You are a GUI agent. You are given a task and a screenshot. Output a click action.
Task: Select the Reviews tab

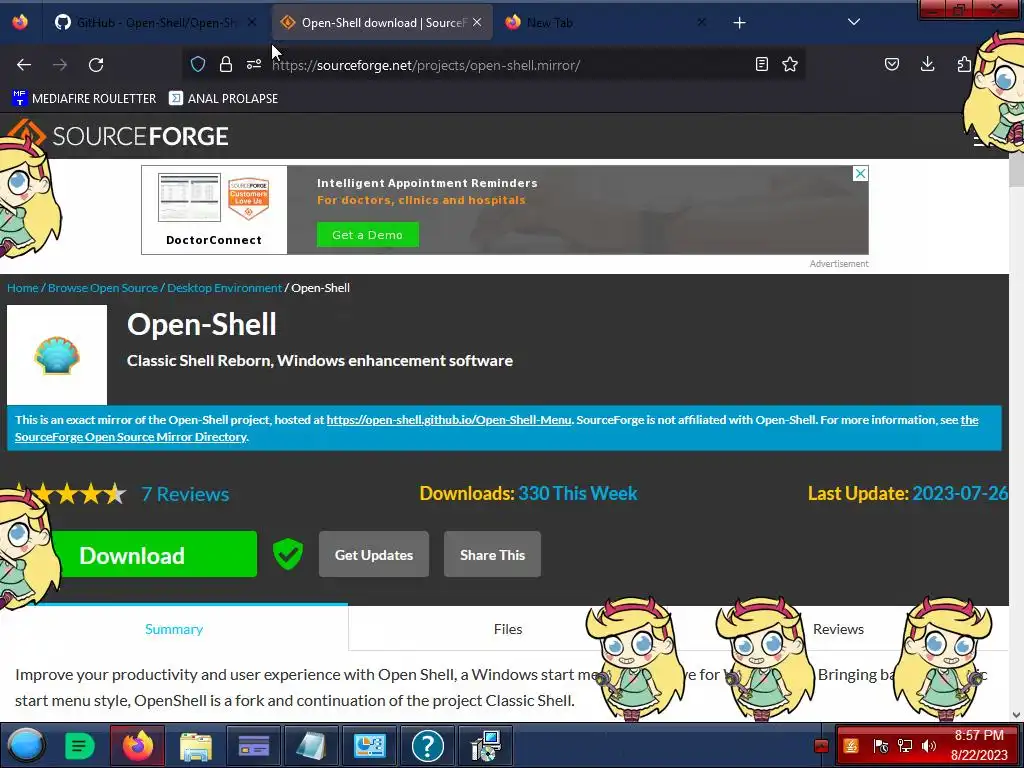839,629
